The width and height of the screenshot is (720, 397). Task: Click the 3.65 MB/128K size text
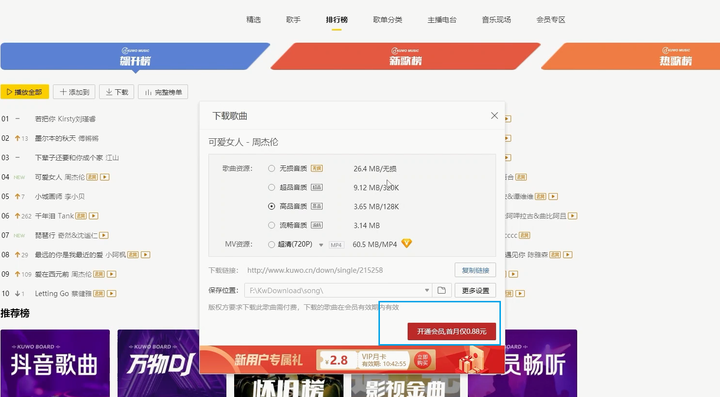coord(376,207)
